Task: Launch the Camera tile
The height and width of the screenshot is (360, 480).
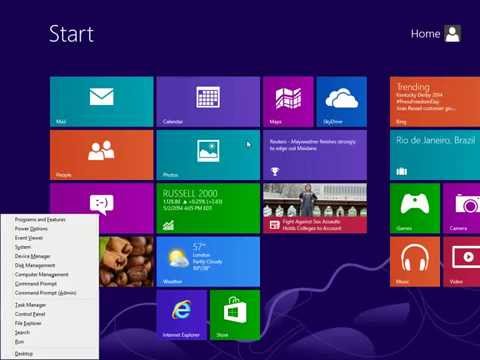Action: point(462,208)
